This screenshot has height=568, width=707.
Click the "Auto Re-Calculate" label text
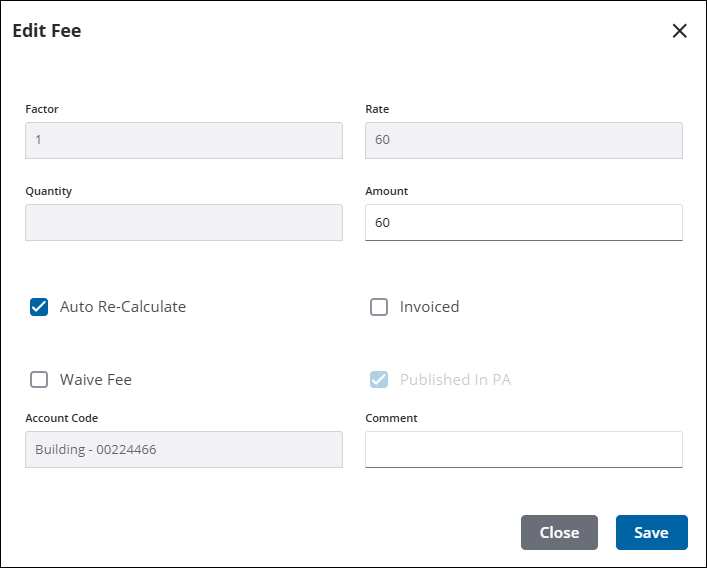tap(123, 307)
